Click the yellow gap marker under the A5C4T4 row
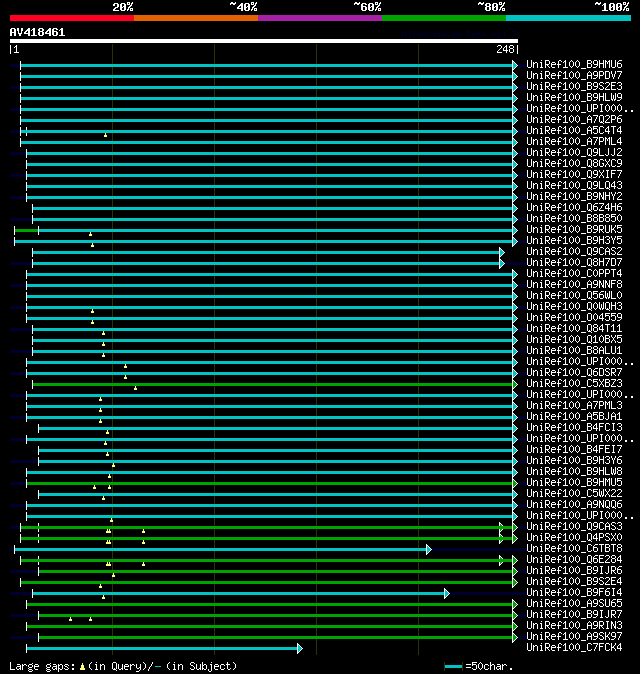 (x=105, y=135)
